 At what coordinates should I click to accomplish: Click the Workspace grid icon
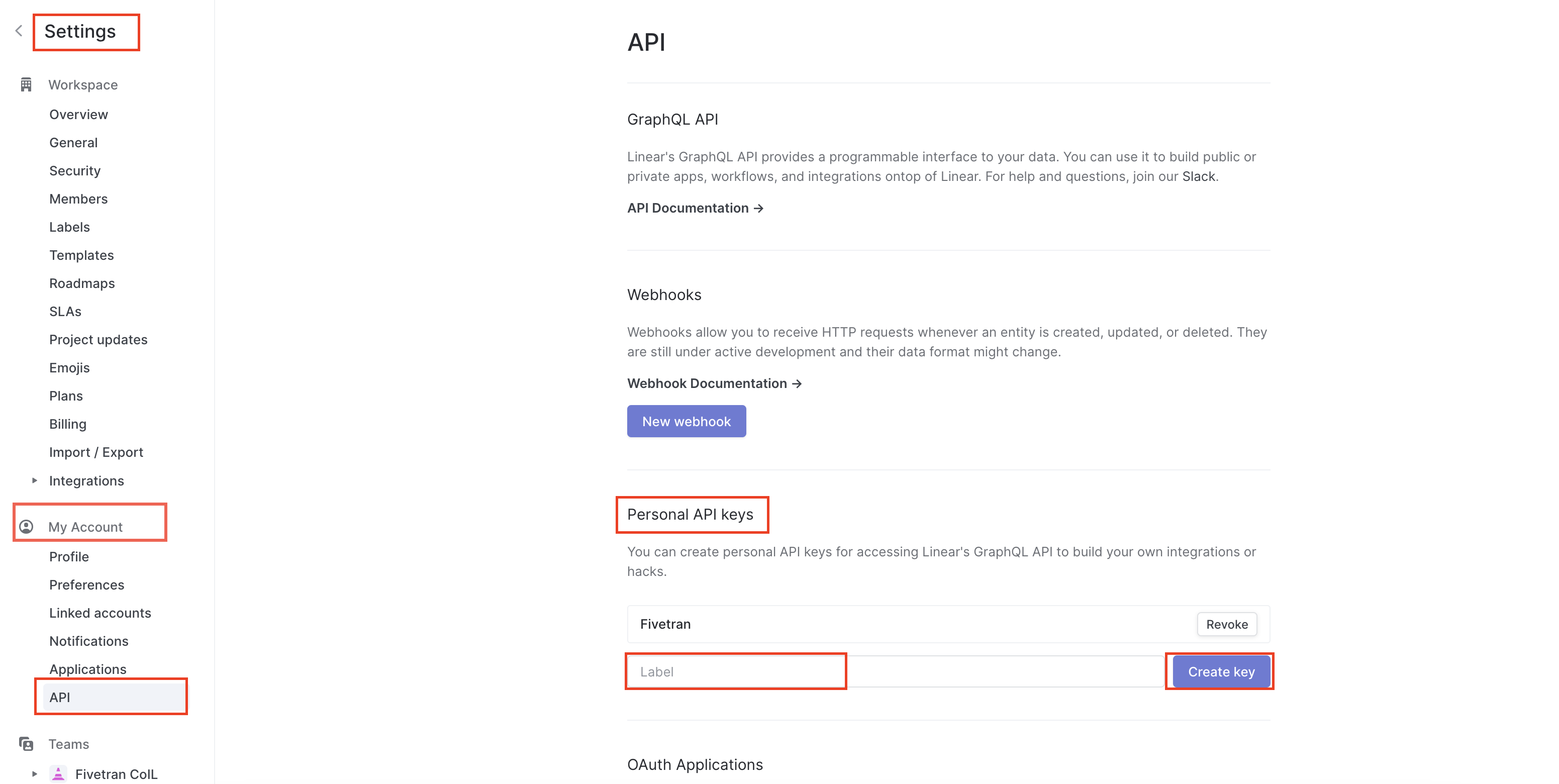pyautogui.click(x=27, y=84)
